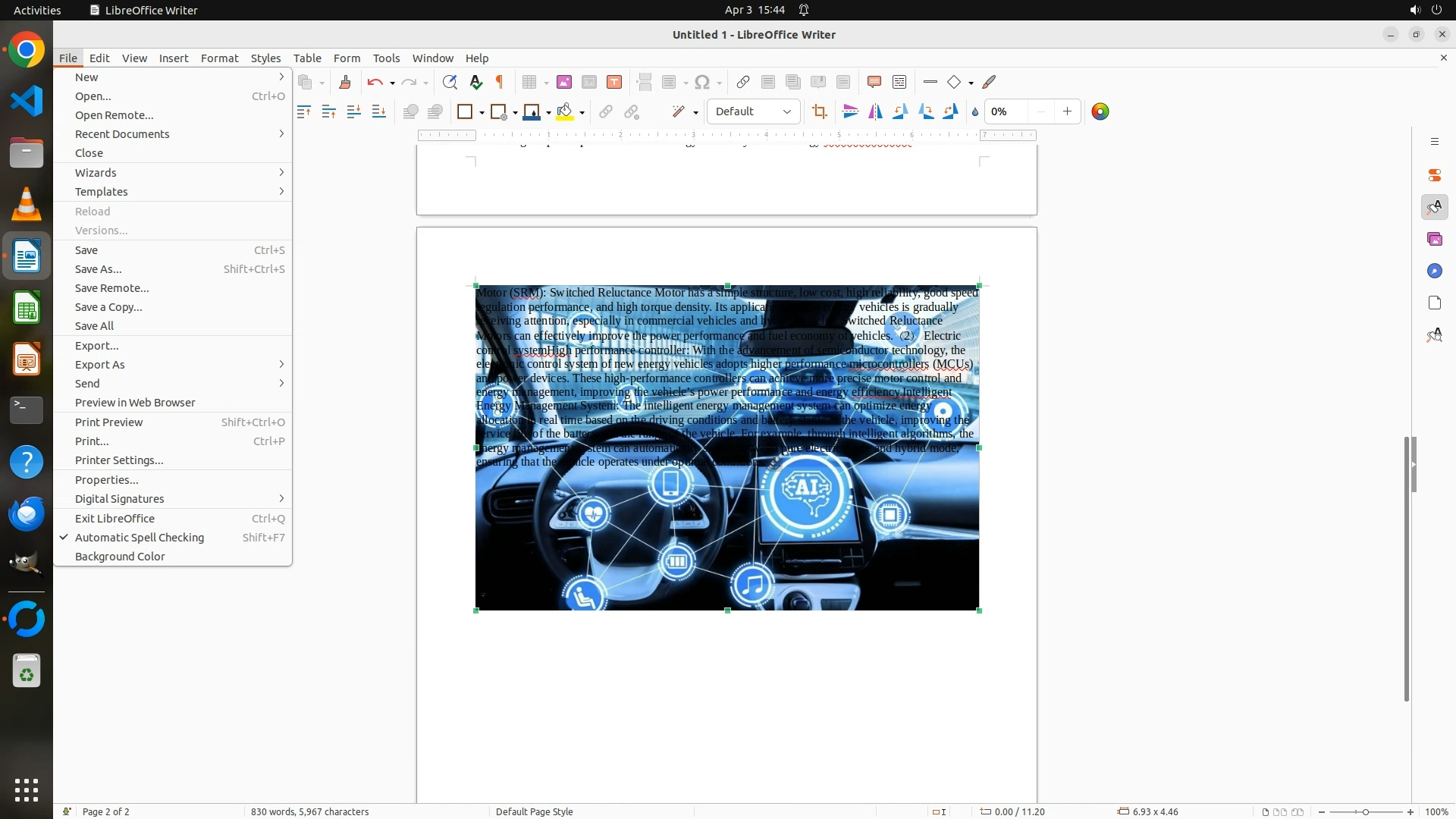Image resolution: width=1456 pixels, height=819 pixels.
Task: Click the Spelling check icon
Action: tap(475, 82)
